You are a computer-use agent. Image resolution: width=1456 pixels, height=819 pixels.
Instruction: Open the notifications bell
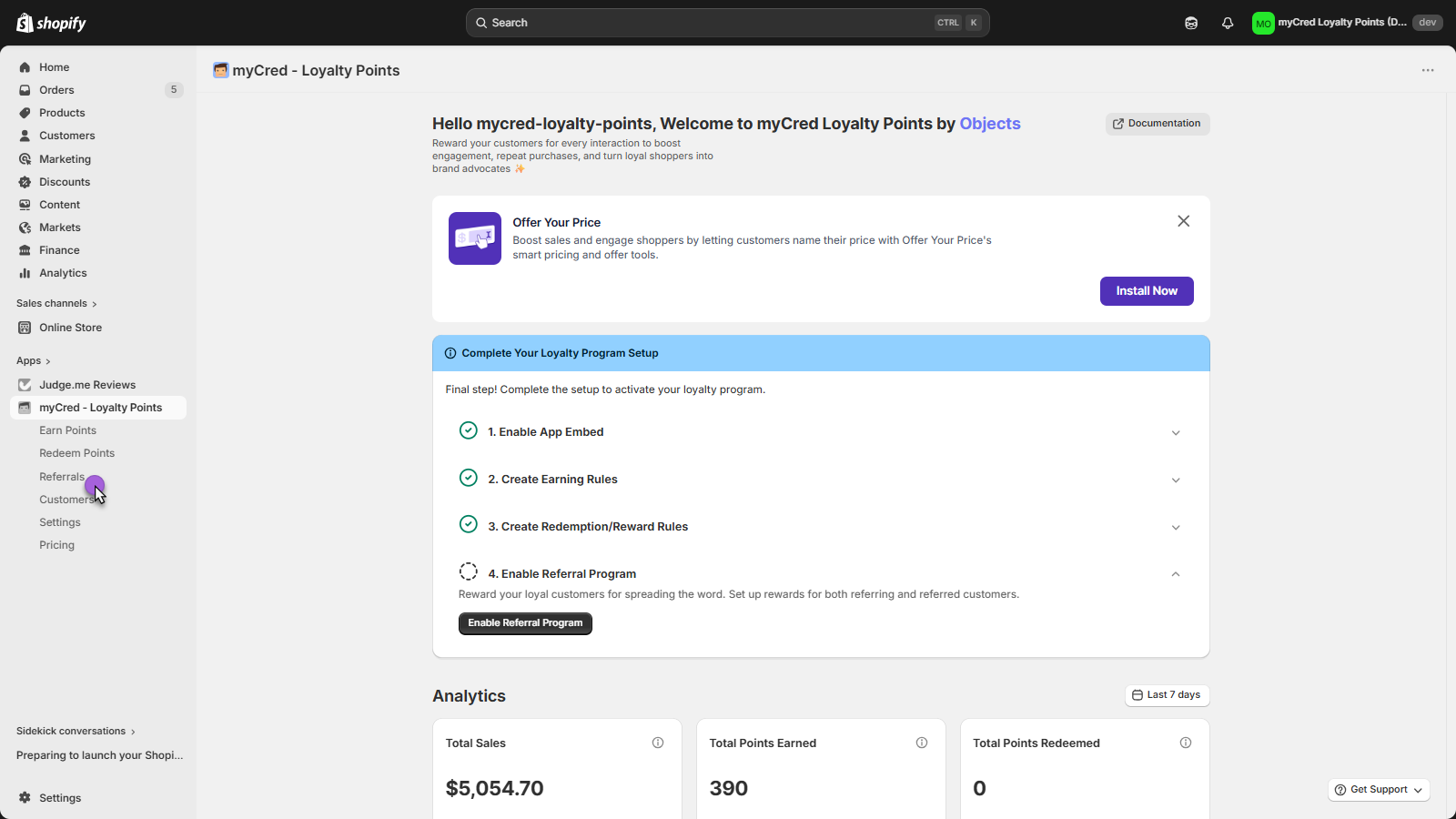pyautogui.click(x=1228, y=23)
